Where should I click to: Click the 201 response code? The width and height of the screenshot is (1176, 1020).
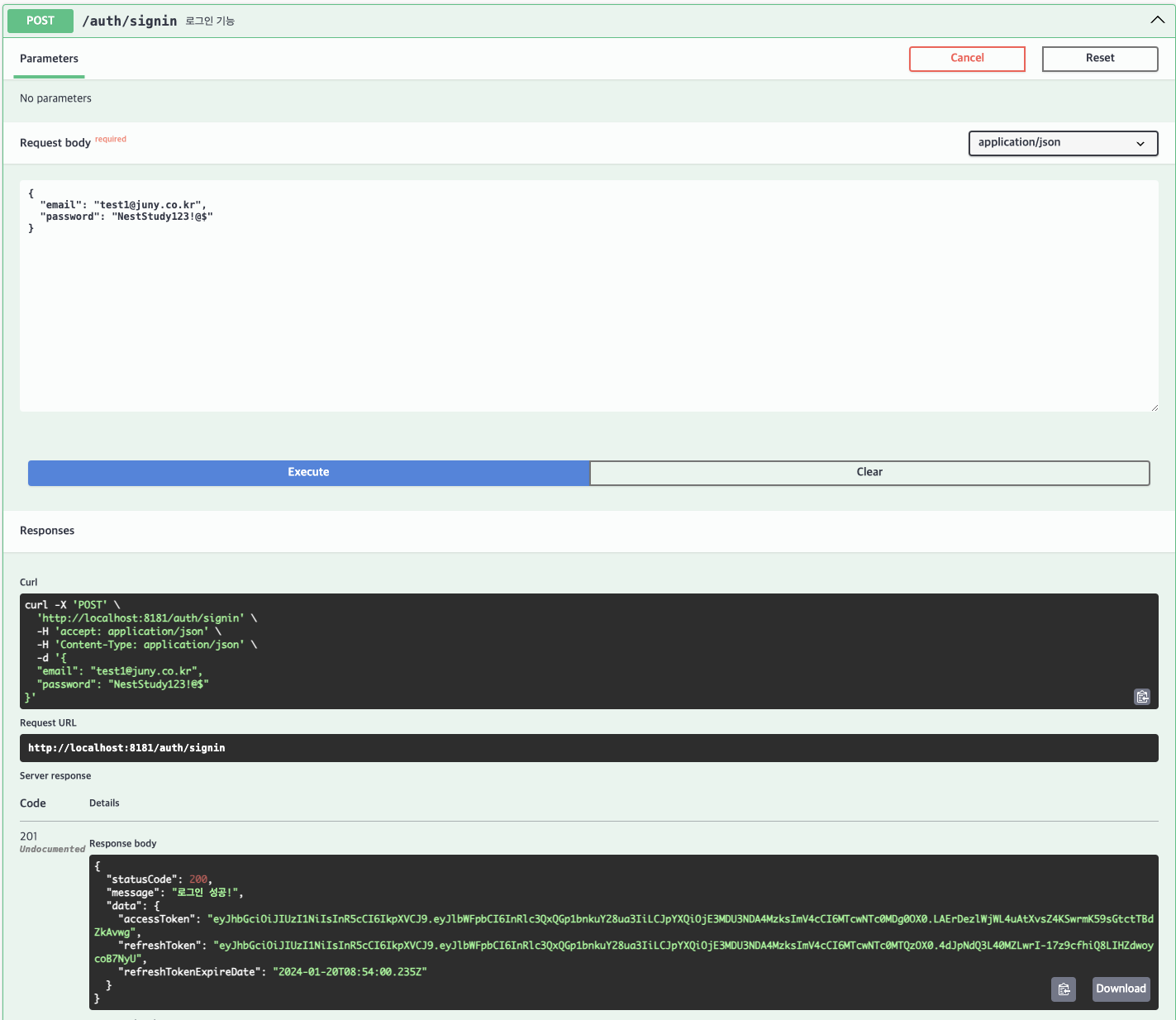click(29, 836)
